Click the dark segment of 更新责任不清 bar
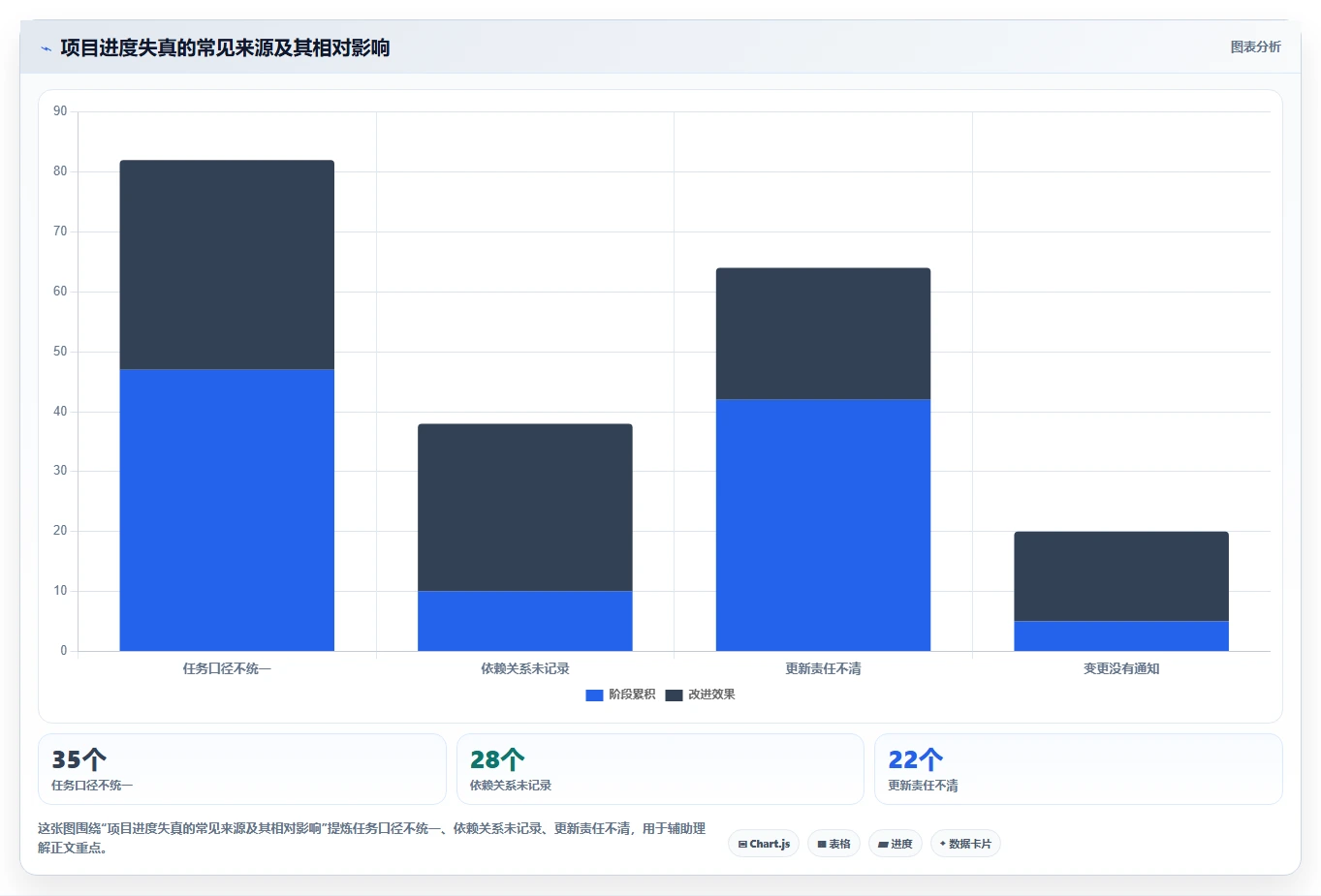 823,333
